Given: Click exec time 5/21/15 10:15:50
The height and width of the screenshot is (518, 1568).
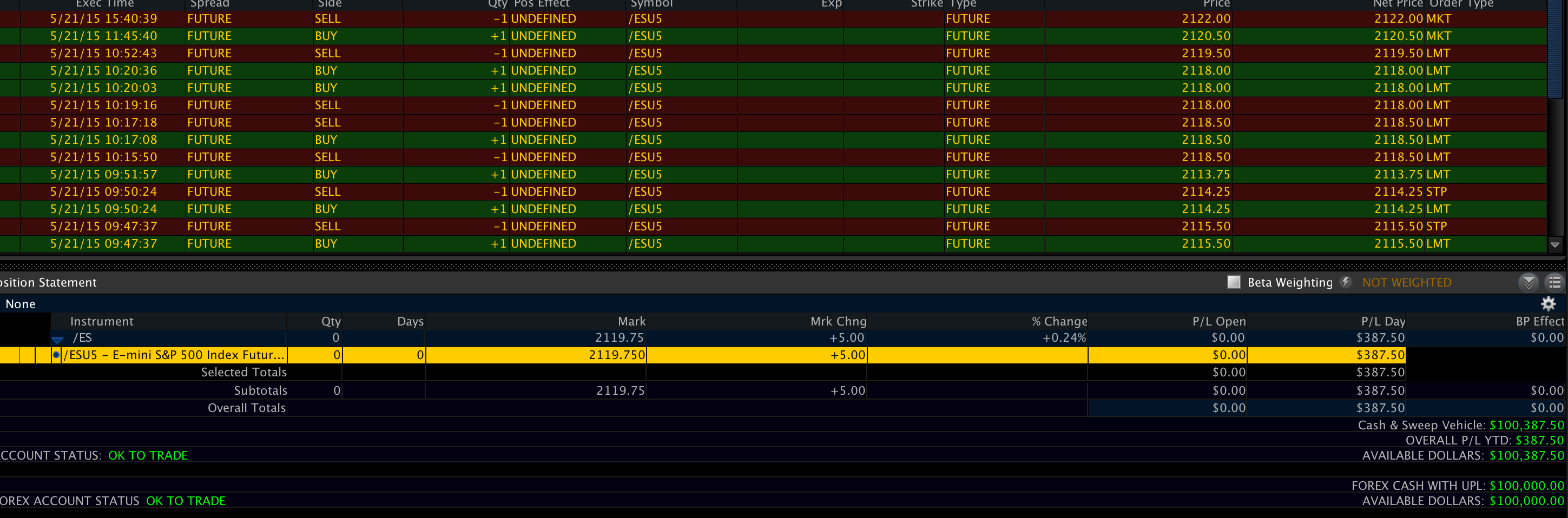Looking at the screenshot, I should pyautogui.click(x=103, y=157).
